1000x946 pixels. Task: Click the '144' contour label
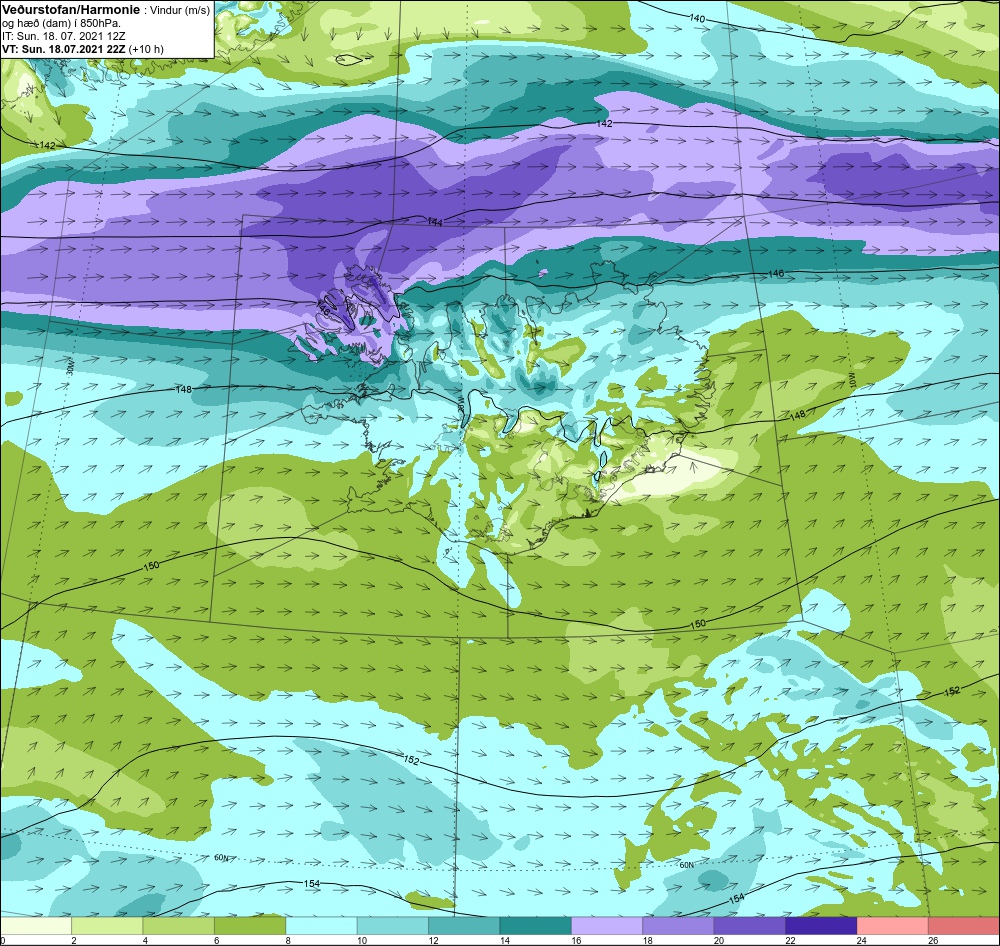pos(435,221)
